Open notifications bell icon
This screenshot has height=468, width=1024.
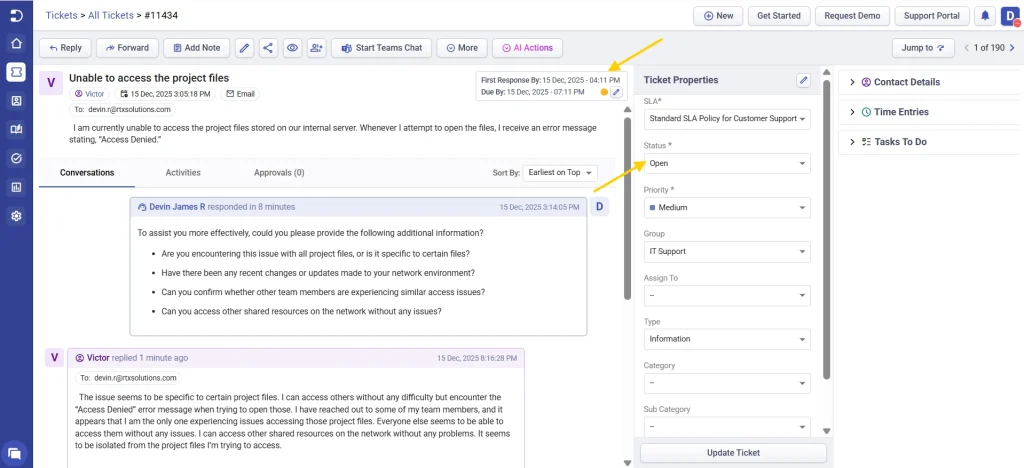coord(985,16)
